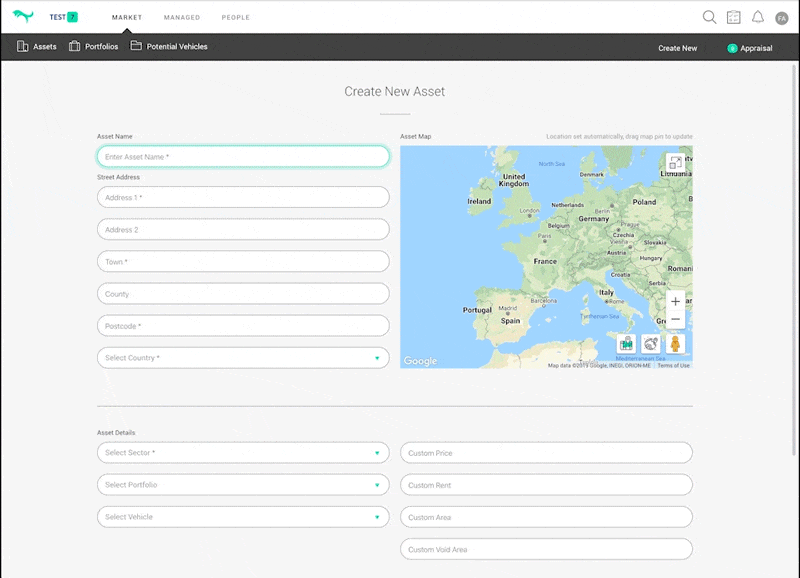Click the Custom Void Area field
This screenshot has width=800, height=578.
[546, 549]
